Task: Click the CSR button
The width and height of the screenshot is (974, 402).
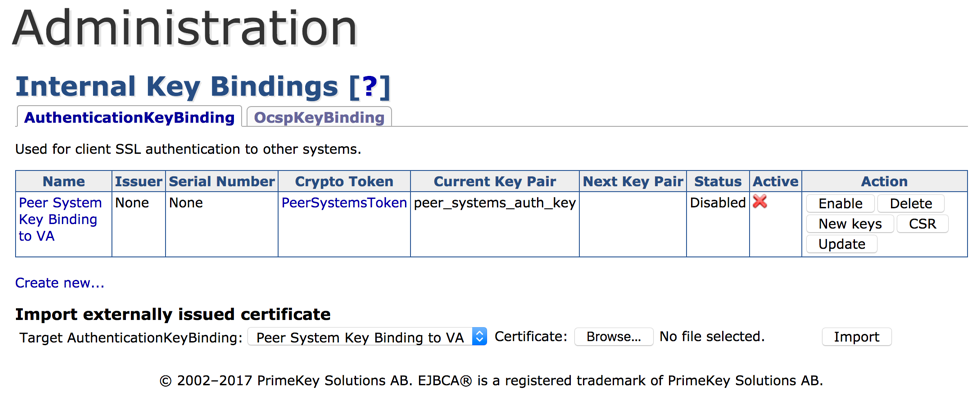Action: (x=922, y=224)
